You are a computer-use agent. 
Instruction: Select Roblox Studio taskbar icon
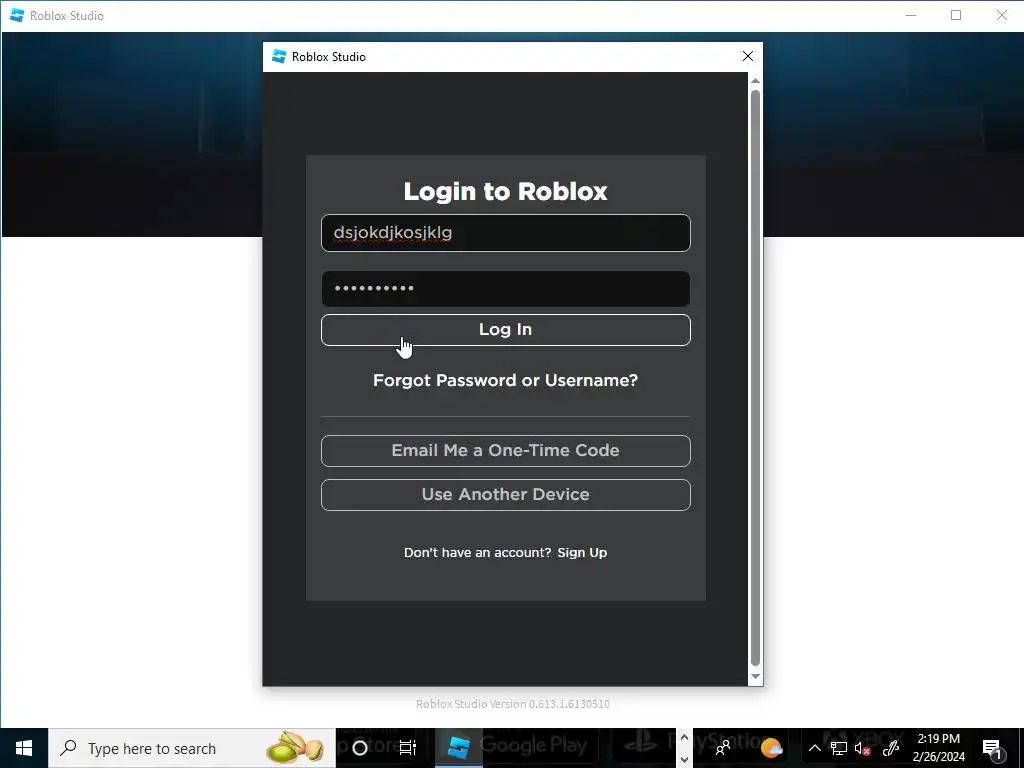click(458, 748)
